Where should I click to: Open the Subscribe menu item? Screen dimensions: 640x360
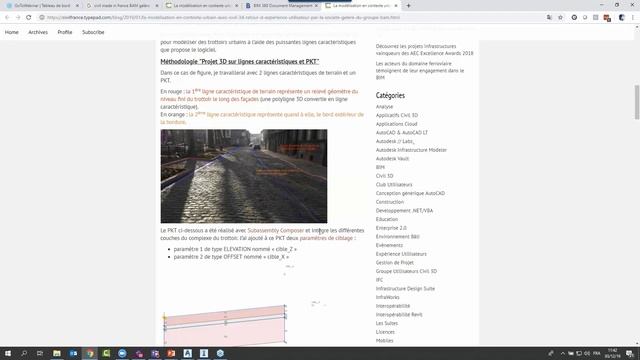(93, 32)
